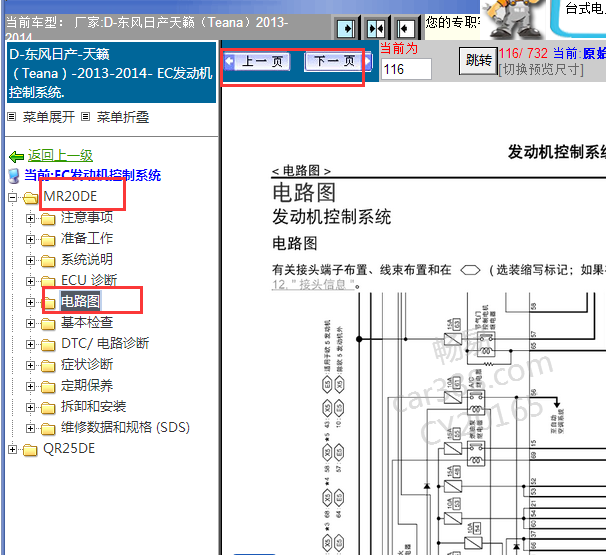Viewport: 606px width, 555px height.
Task: Select the 基本检查 folder item
Action: [87, 322]
